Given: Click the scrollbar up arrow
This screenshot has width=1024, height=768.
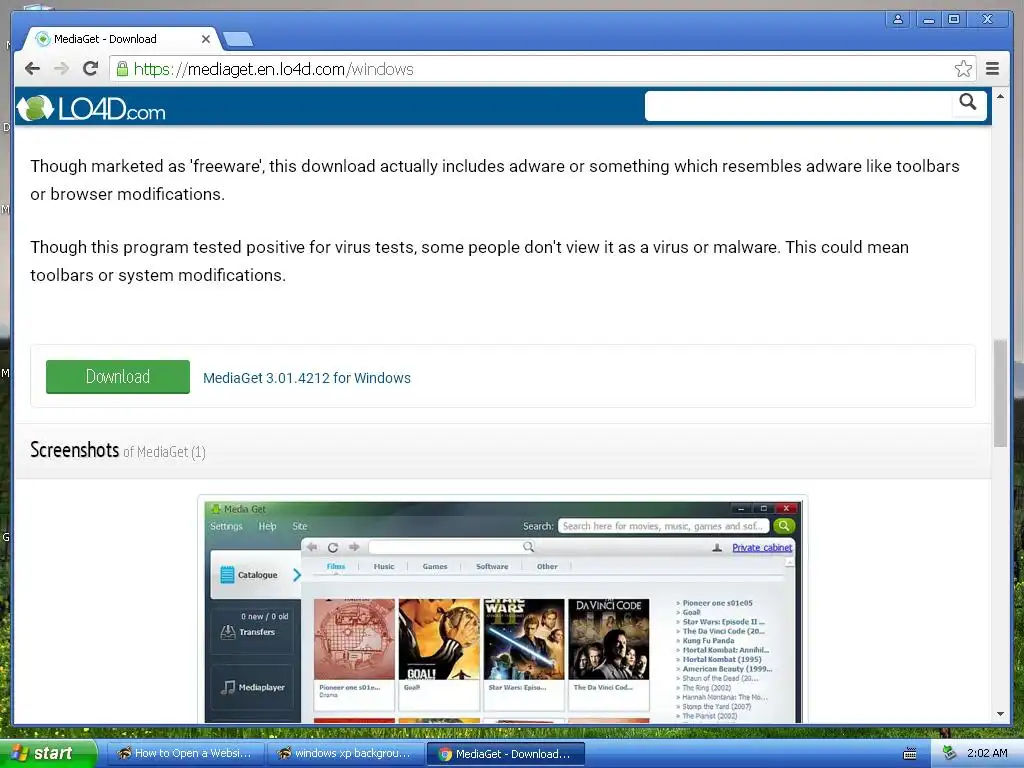Looking at the screenshot, I should click(1000, 97).
